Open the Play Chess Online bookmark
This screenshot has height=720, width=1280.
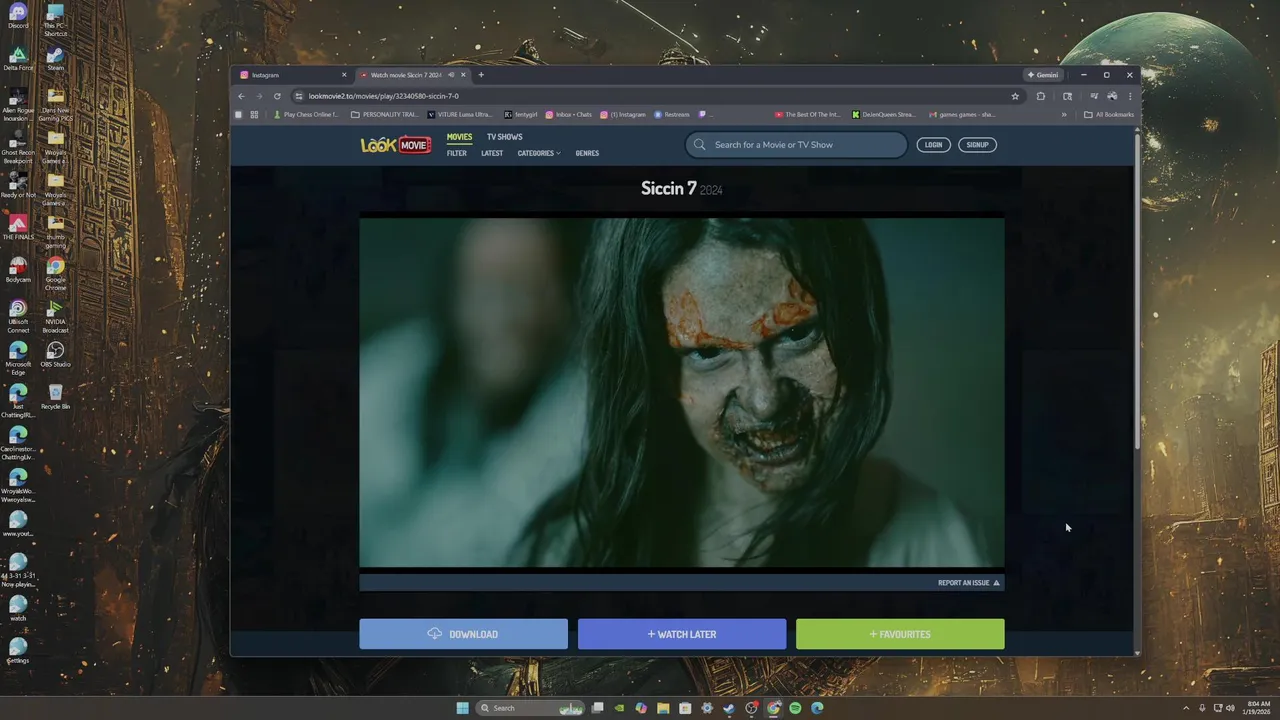[x=306, y=115]
